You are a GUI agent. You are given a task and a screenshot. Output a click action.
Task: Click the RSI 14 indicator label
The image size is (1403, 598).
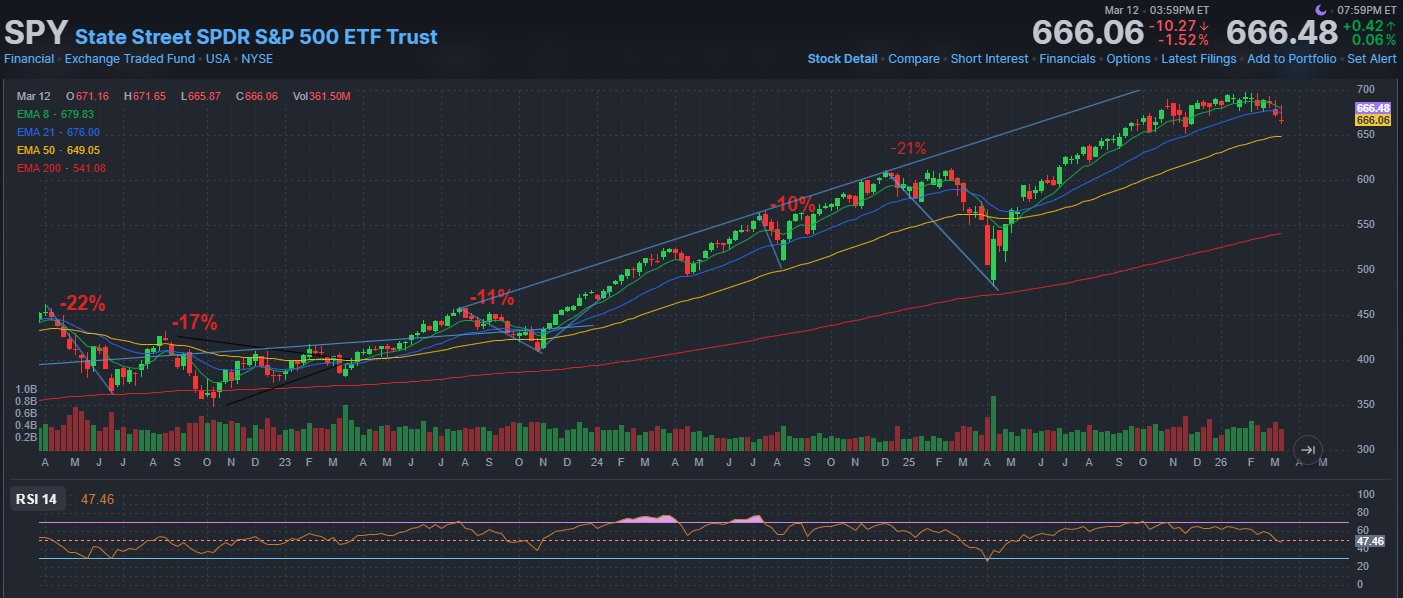39,498
